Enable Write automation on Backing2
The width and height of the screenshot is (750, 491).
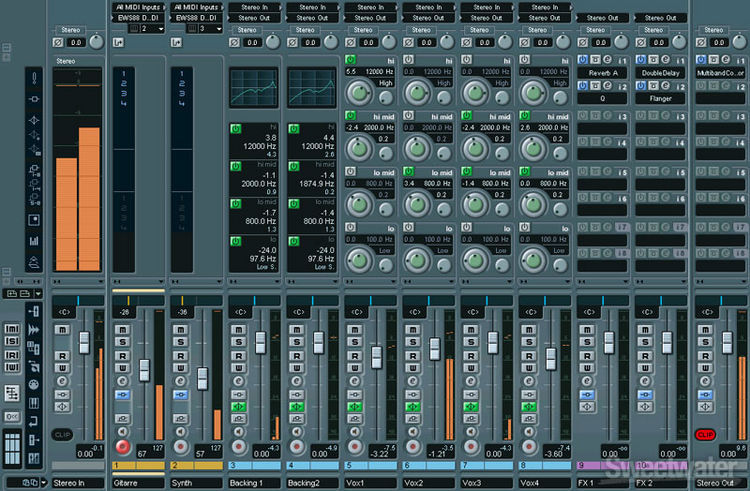coord(297,368)
